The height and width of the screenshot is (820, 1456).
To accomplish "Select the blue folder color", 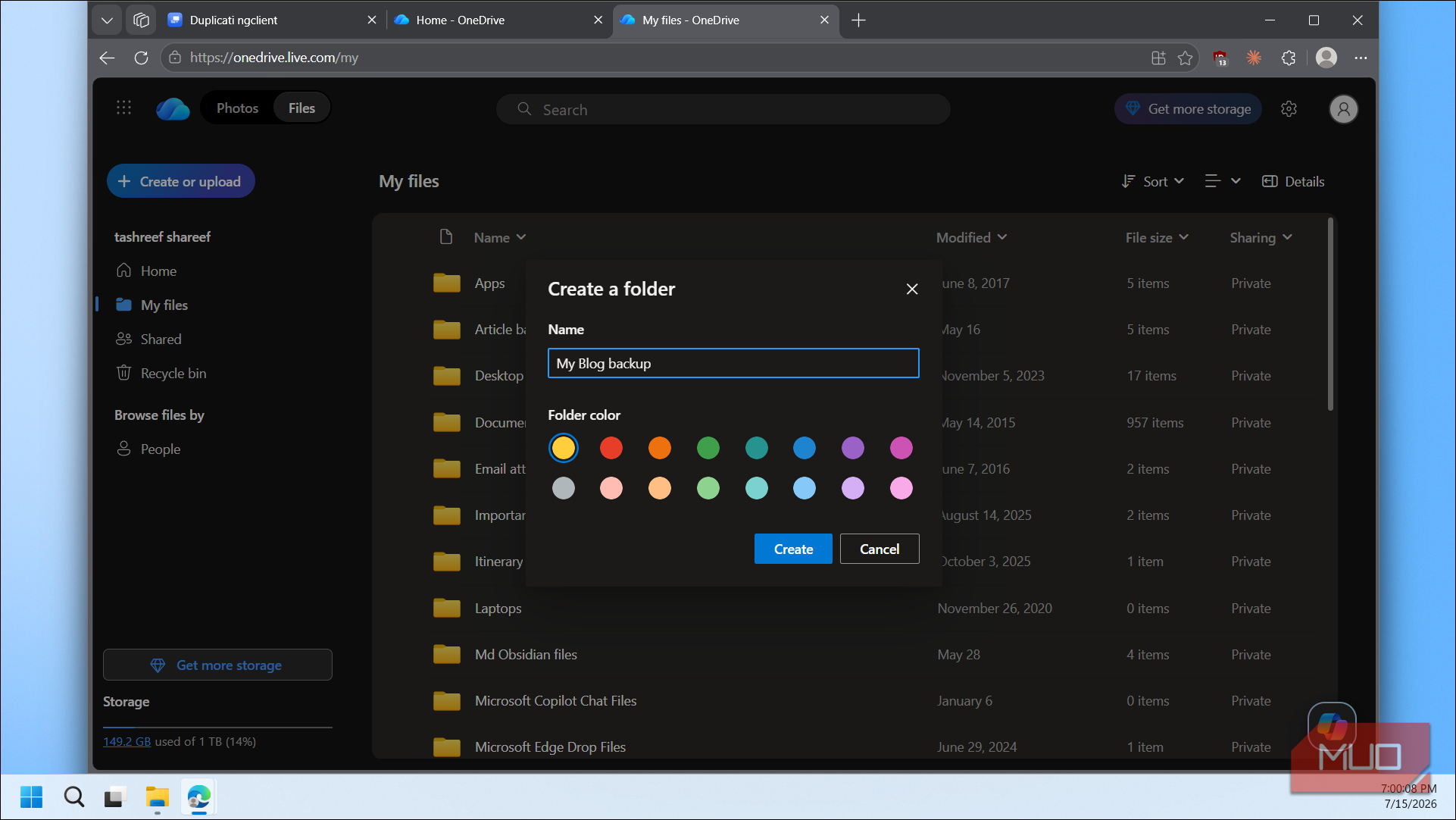I will click(x=805, y=448).
